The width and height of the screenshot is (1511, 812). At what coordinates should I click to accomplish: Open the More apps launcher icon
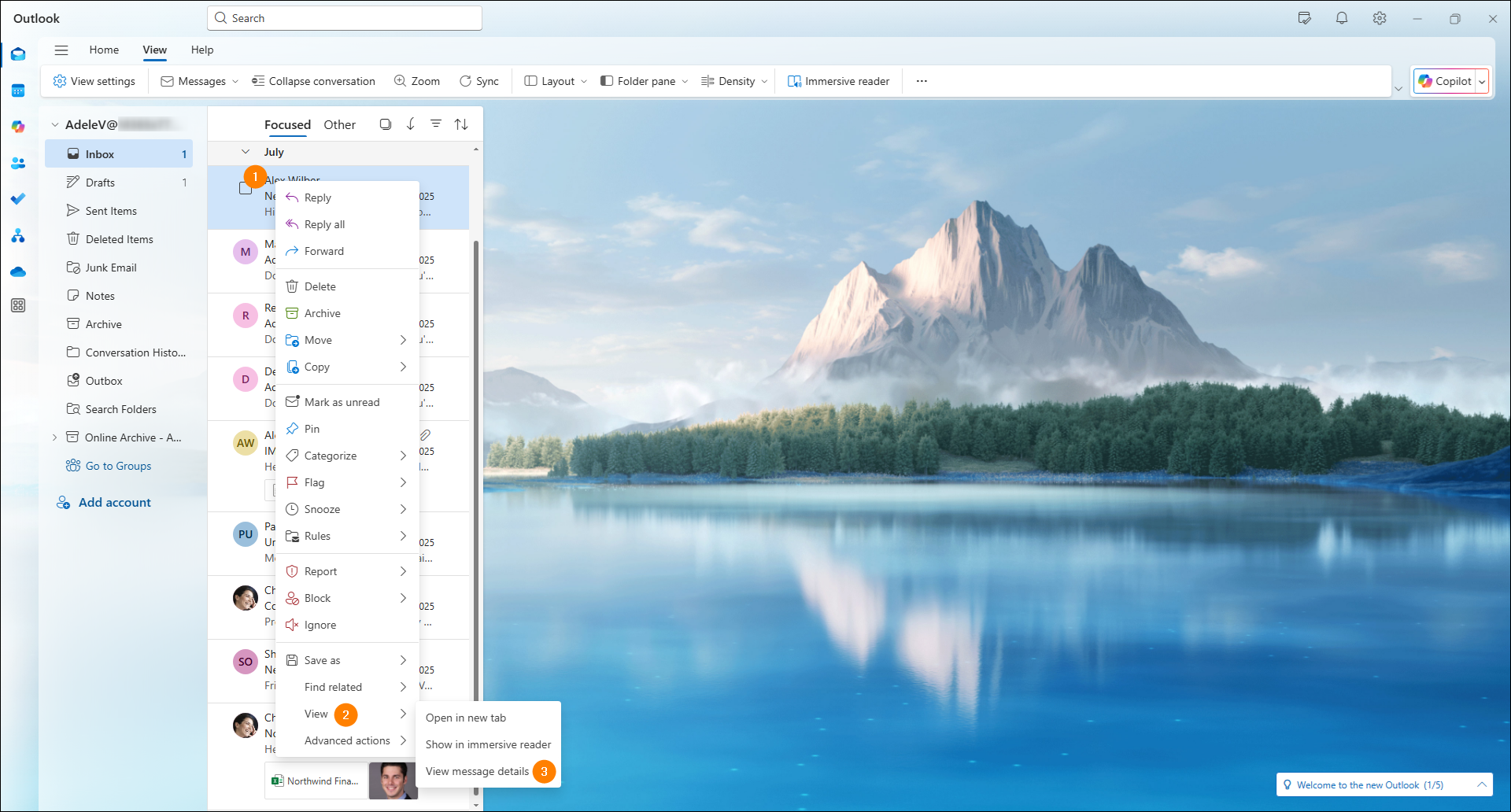17,305
